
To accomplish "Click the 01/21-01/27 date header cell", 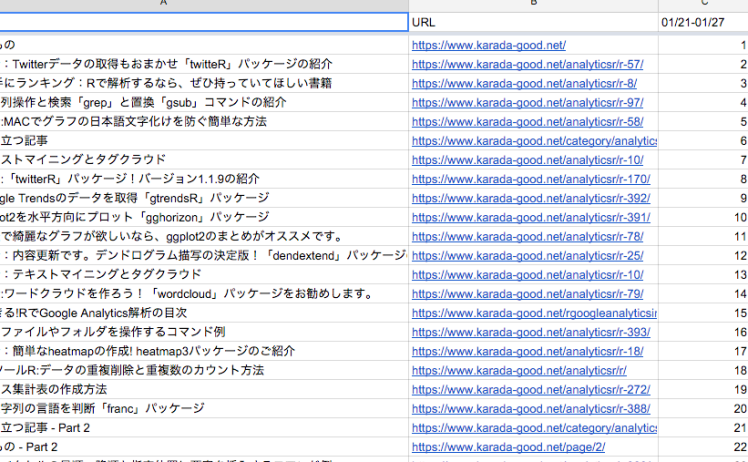I will click(702, 21).
